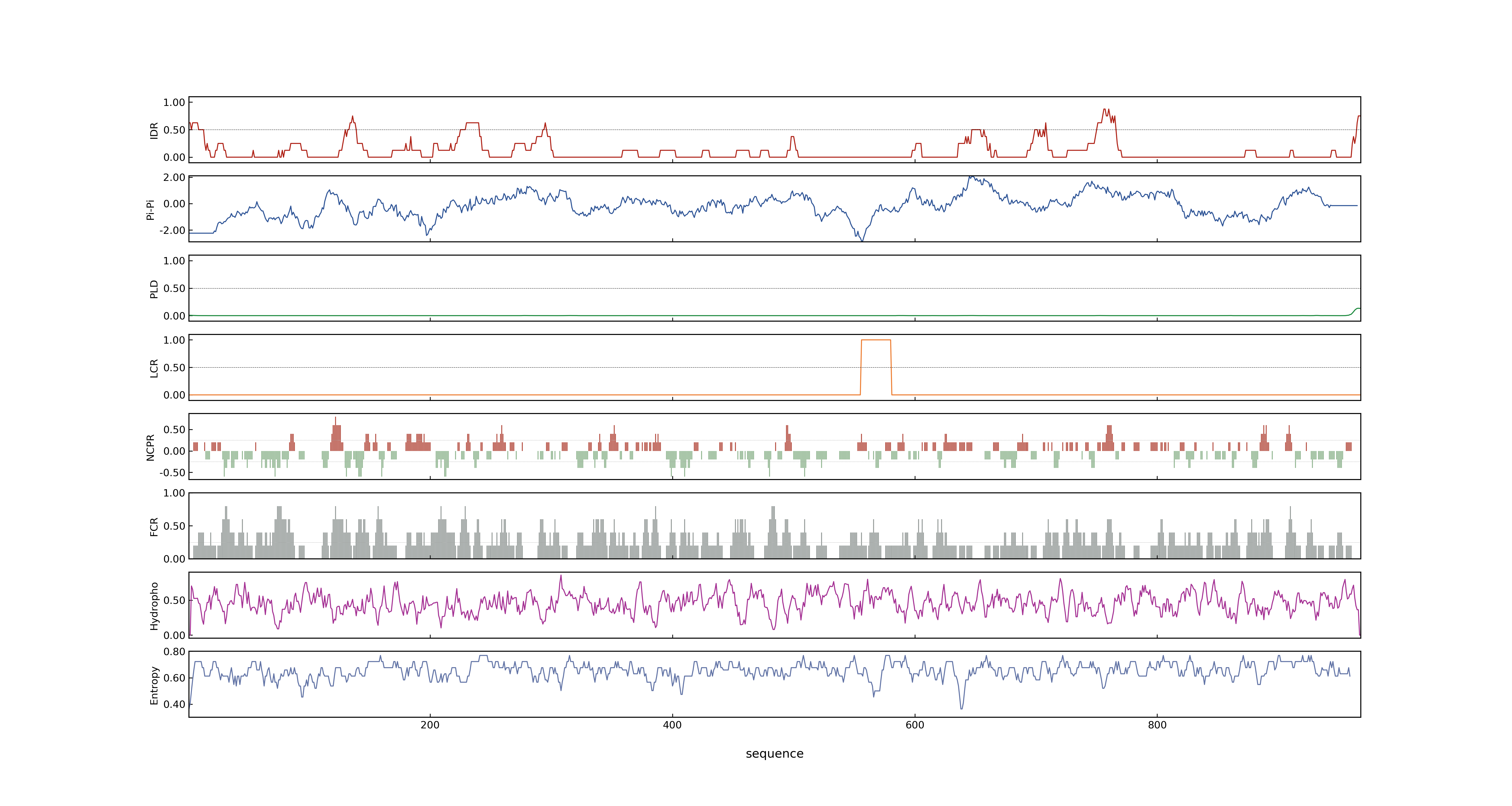Click the -2.00 tick on Pi-Pi axis
Screen dimensions: 1512x806
(x=172, y=230)
